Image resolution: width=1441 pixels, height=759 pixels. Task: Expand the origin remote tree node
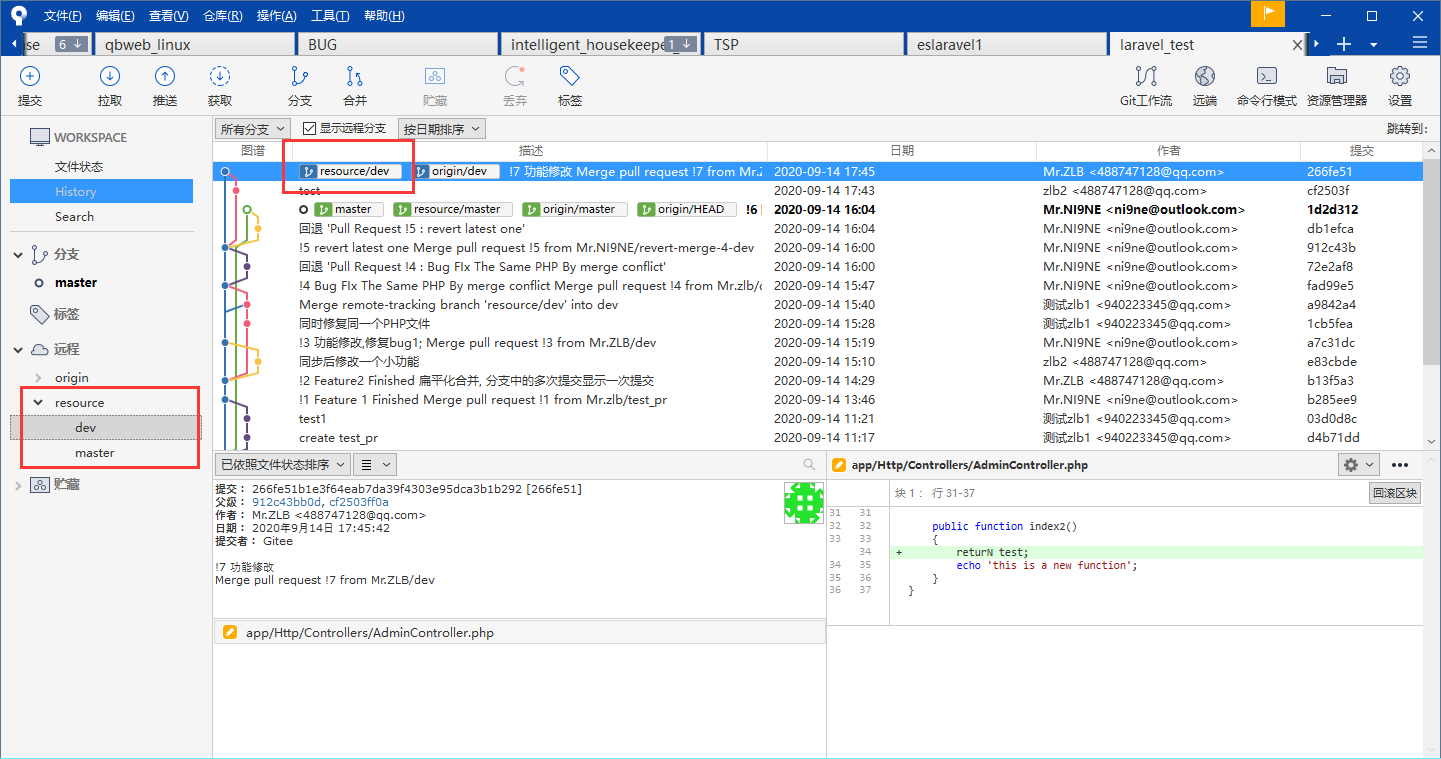(x=38, y=378)
